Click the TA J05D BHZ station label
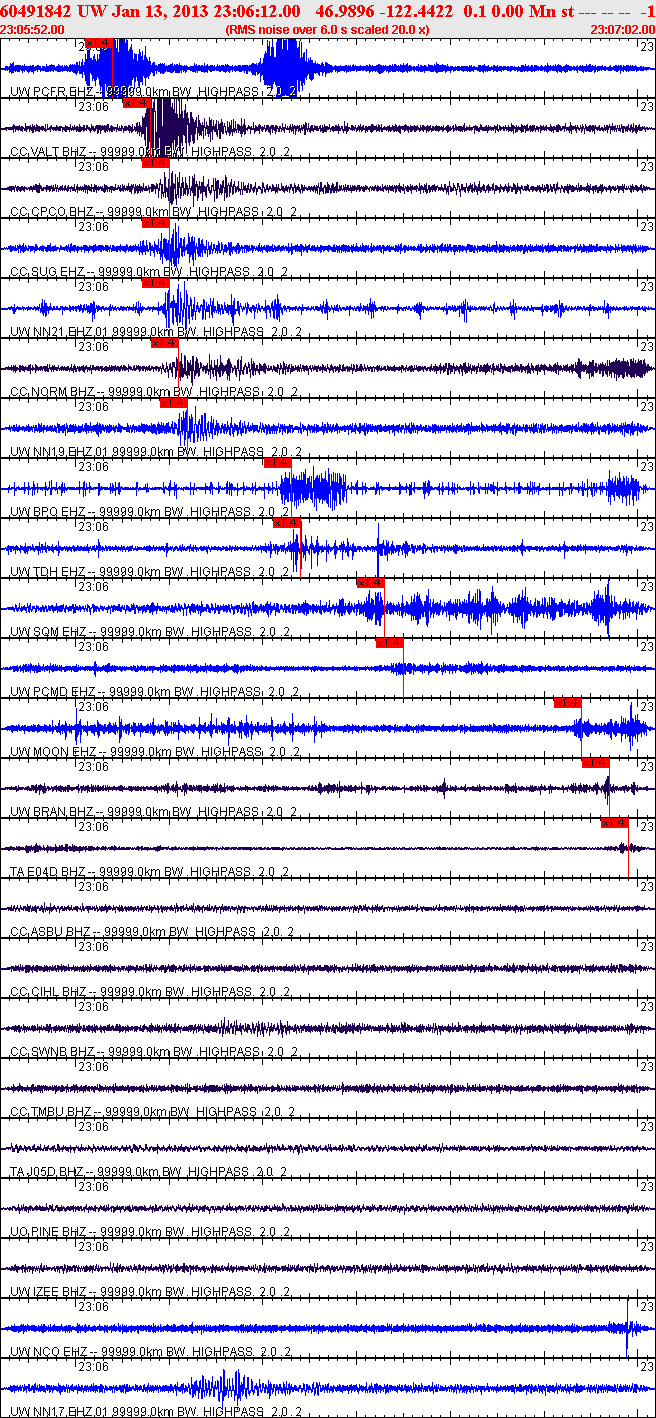This screenshot has height=1418, width=656. (150, 1171)
